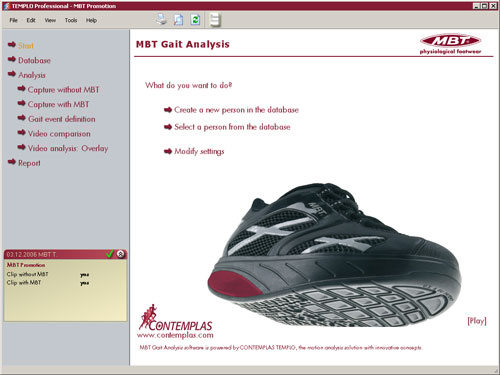Click the page preview toolbar icon

click(x=179, y=20)
